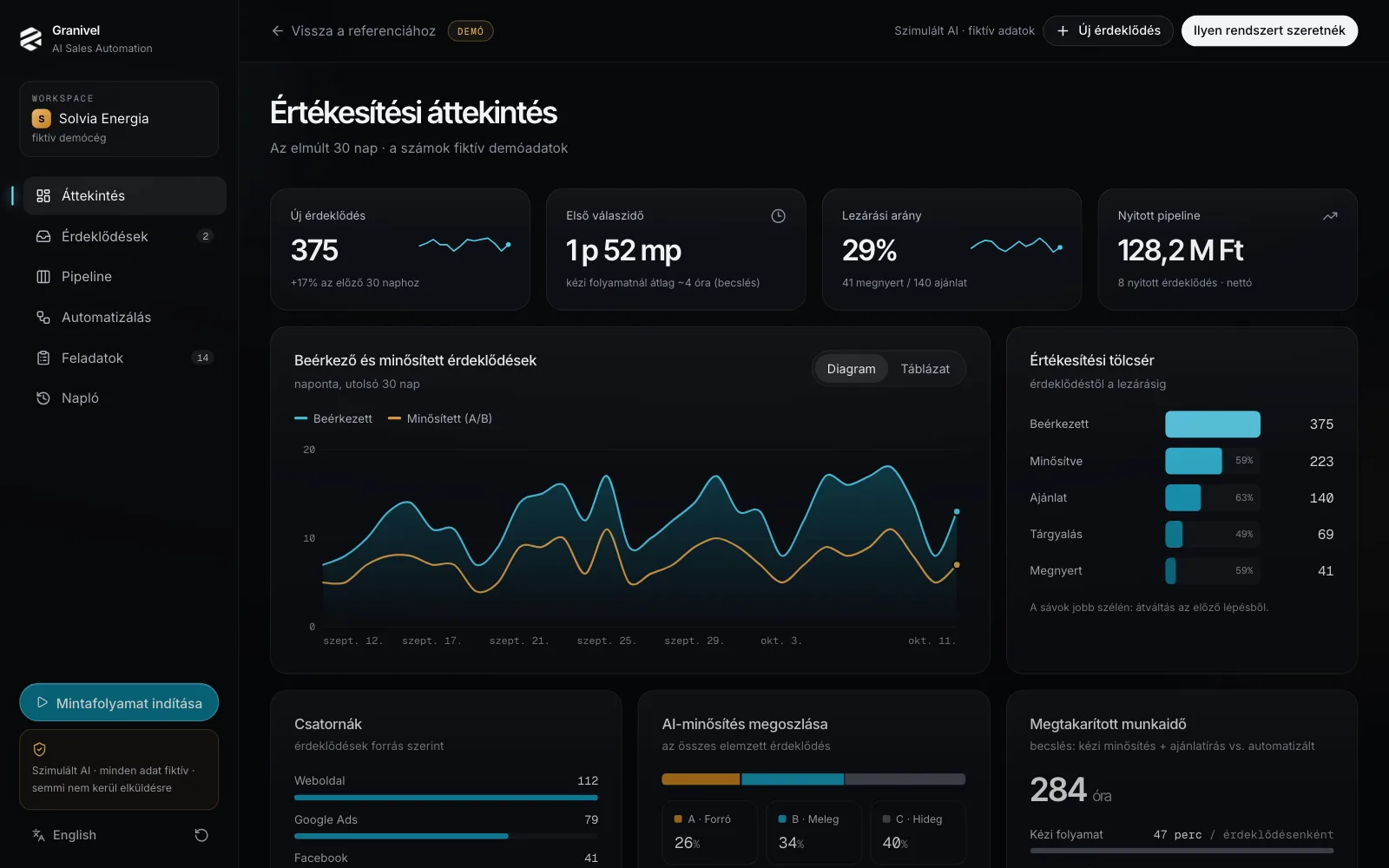
Task: Open Érdeklődések inbox icon
Action: tap(43, 236)
